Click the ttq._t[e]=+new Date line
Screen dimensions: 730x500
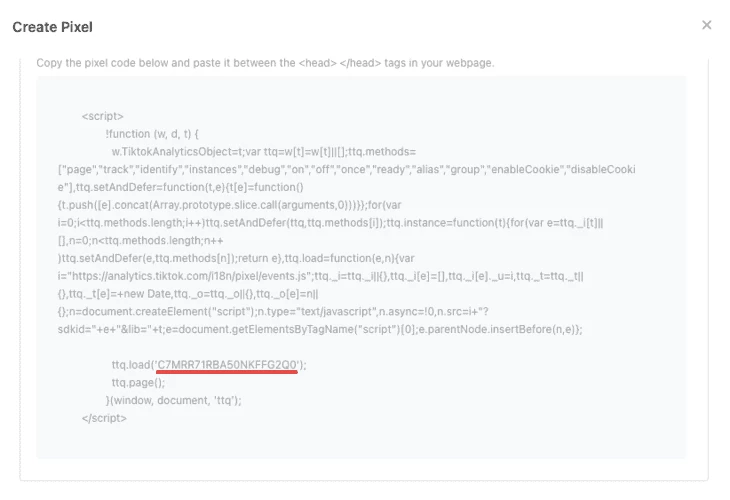[x=188, y=294]
